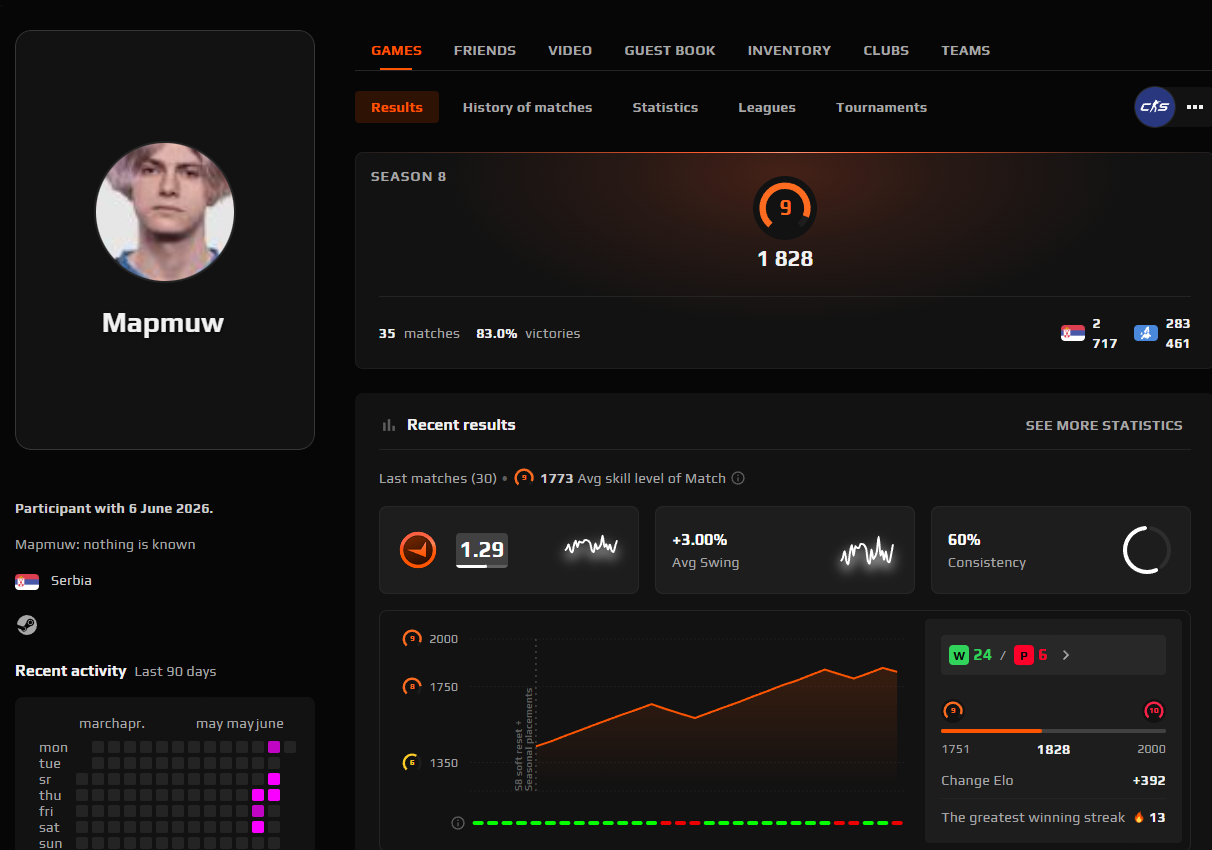
Task: Switch to the CLUBS tab
Action: [886, 50]
